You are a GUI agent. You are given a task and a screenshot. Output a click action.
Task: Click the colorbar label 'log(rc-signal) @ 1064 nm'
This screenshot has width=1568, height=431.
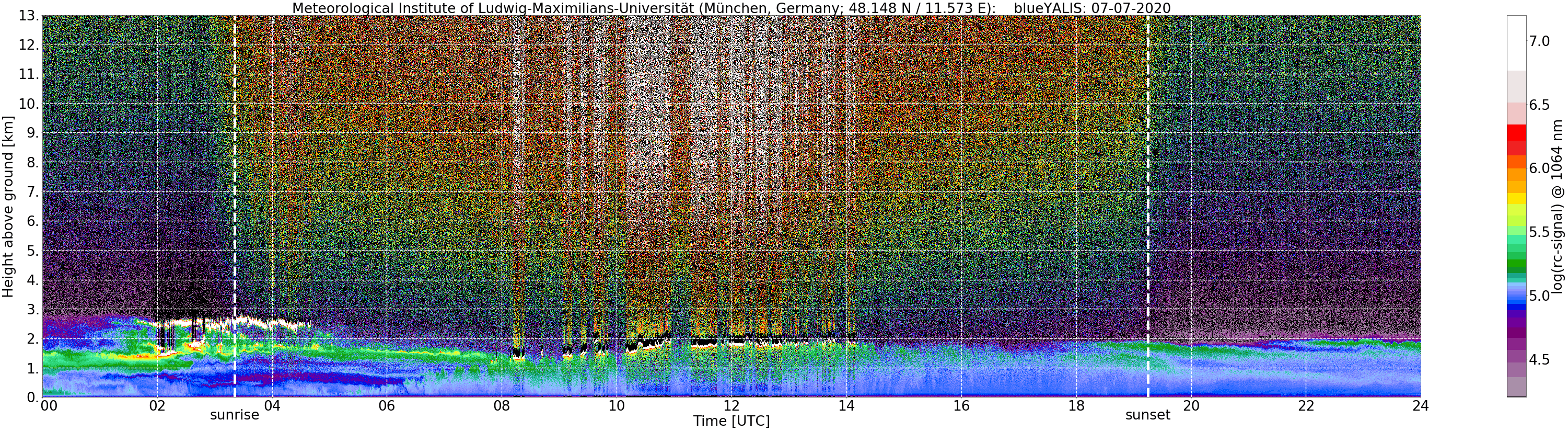click(1558, 206)
